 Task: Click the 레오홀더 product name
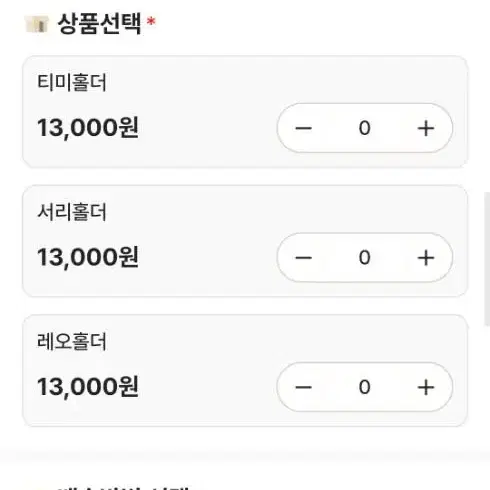pyautogui.click(x=72, y=342)
